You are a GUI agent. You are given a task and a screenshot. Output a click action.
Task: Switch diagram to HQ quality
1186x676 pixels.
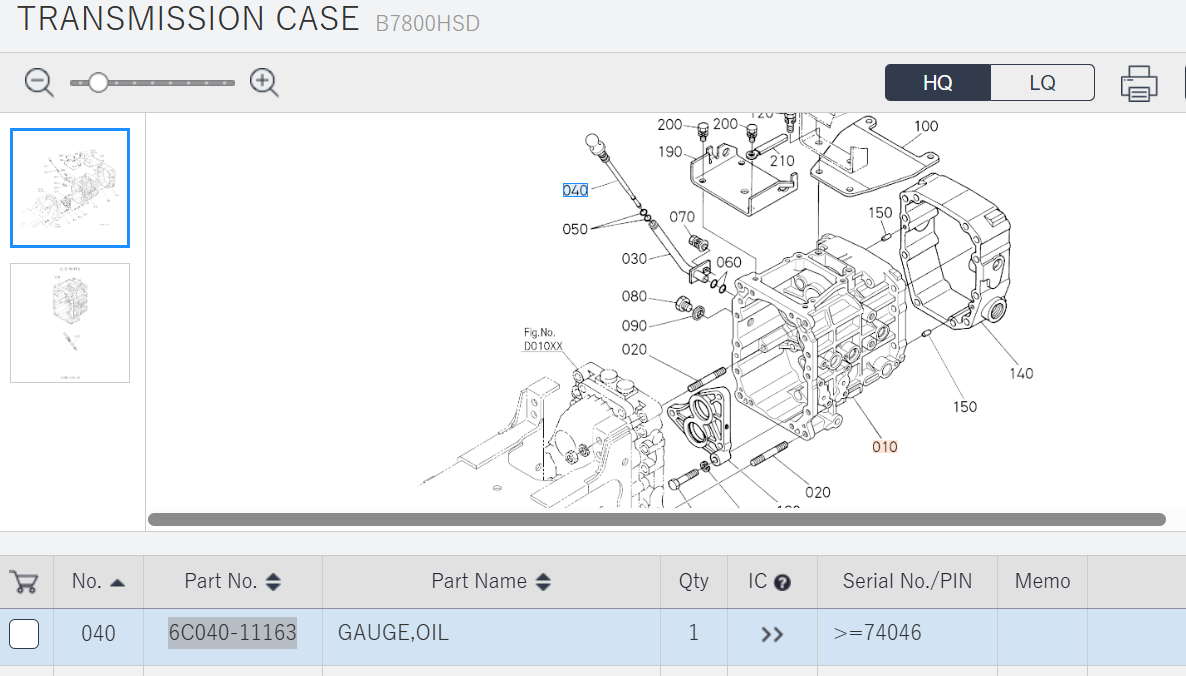click(x=937, y=82)
